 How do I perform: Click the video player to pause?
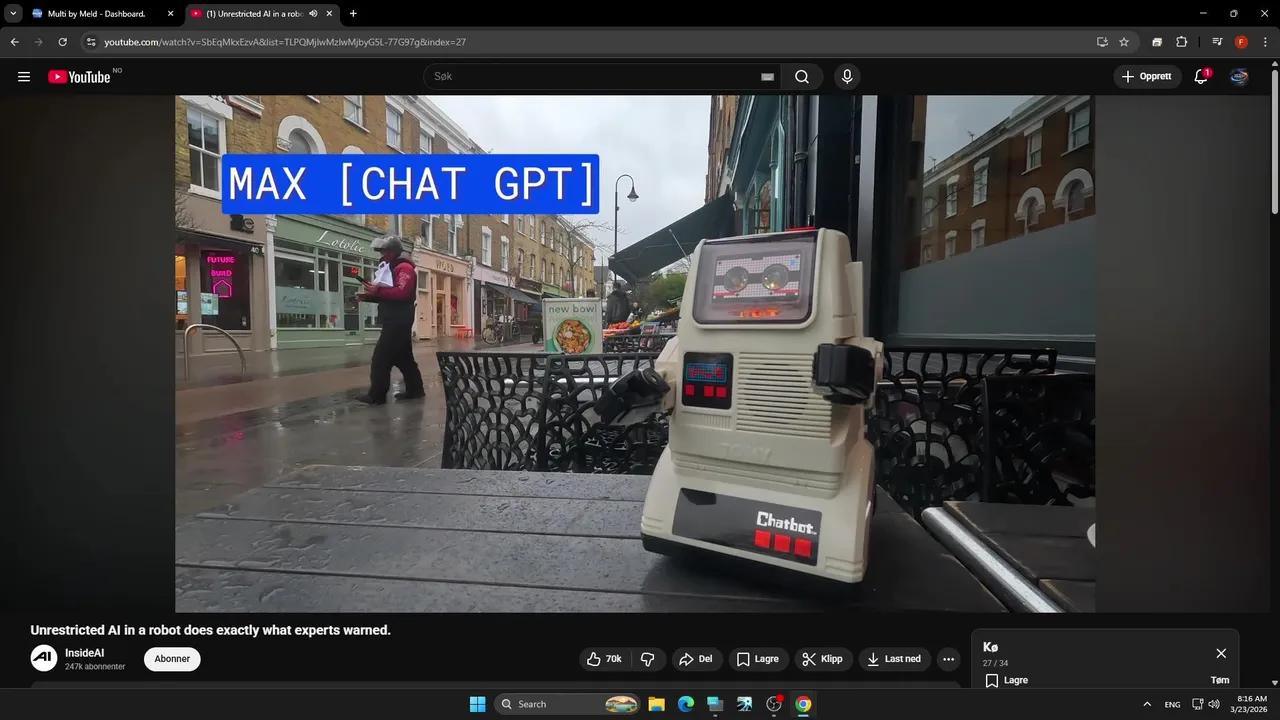(635, 354)
